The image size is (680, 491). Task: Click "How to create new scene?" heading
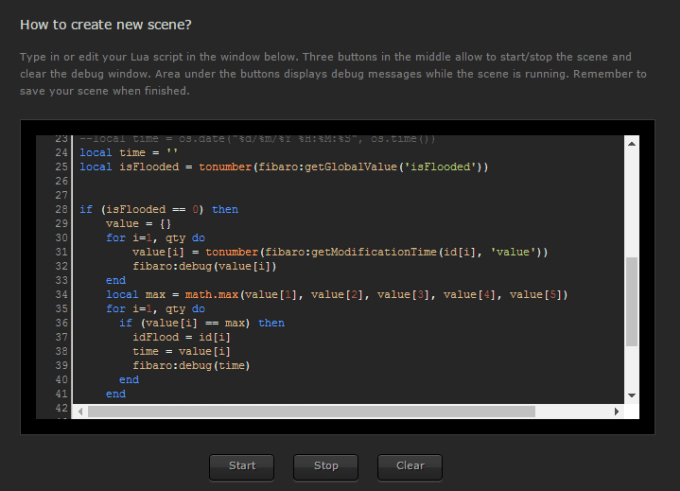tap(105, 25)
